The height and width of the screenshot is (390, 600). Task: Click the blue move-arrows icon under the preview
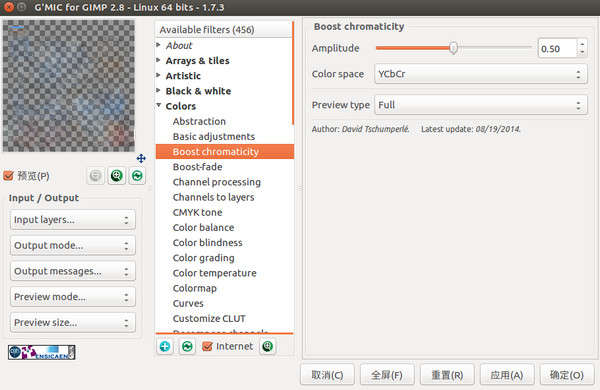tap(141, 158)
